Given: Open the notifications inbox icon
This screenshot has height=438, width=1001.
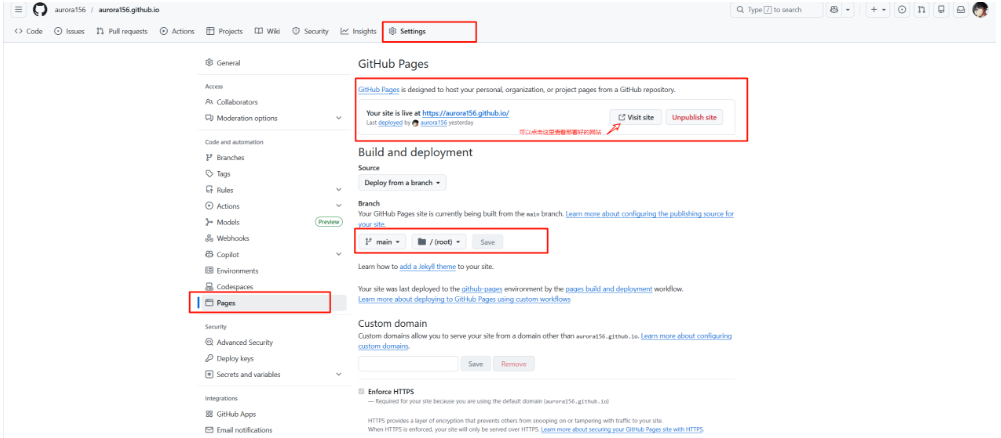Looking at the screenshot, I should 960,10.
